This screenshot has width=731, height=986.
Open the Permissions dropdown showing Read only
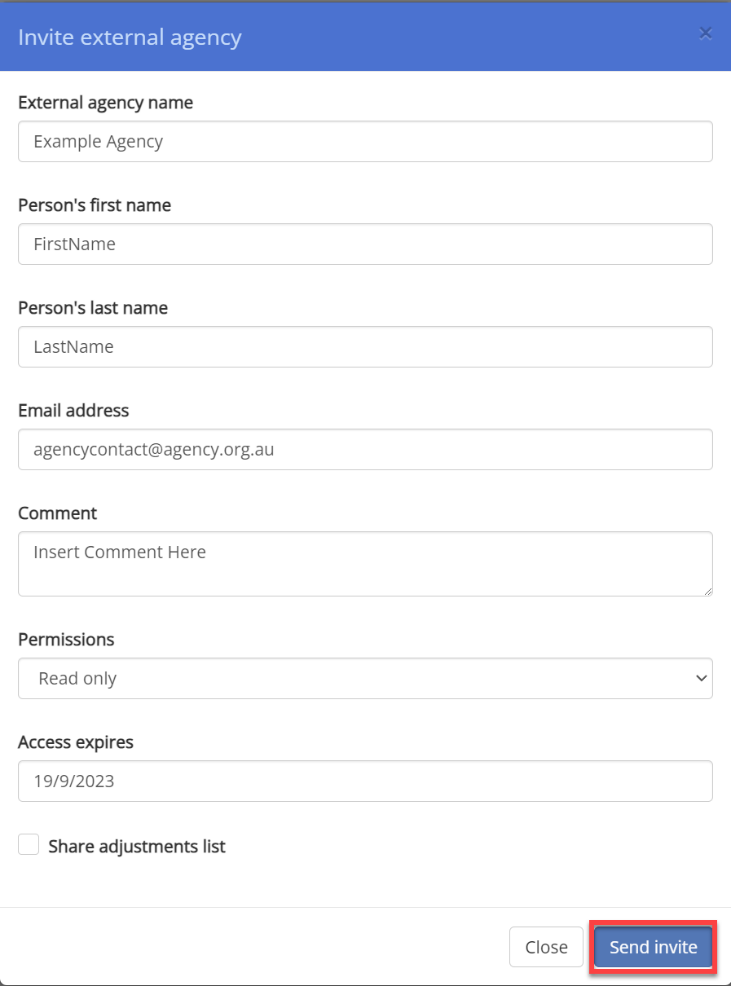[x=365, y=679]
